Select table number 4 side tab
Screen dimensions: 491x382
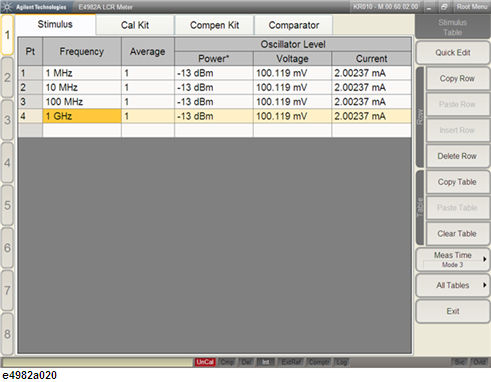(7, 163)
